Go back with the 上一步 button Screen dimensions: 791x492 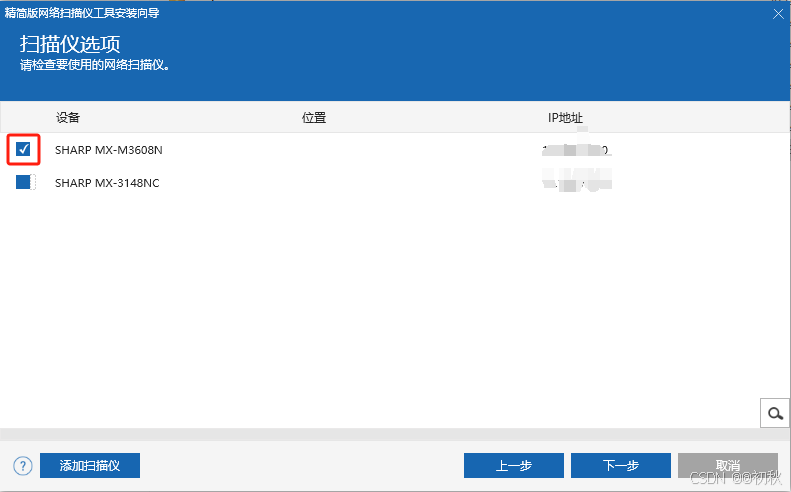pyautogui.click(x=514, y=465)
